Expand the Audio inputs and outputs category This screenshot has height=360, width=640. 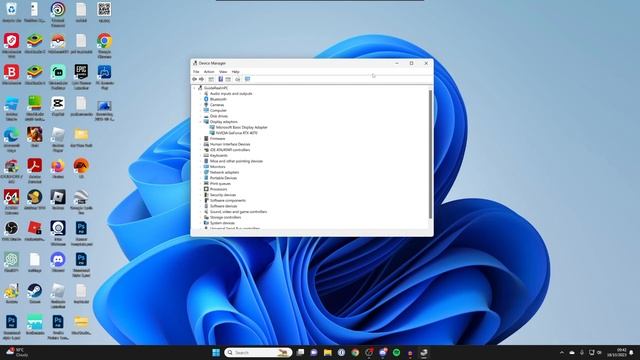200,93
